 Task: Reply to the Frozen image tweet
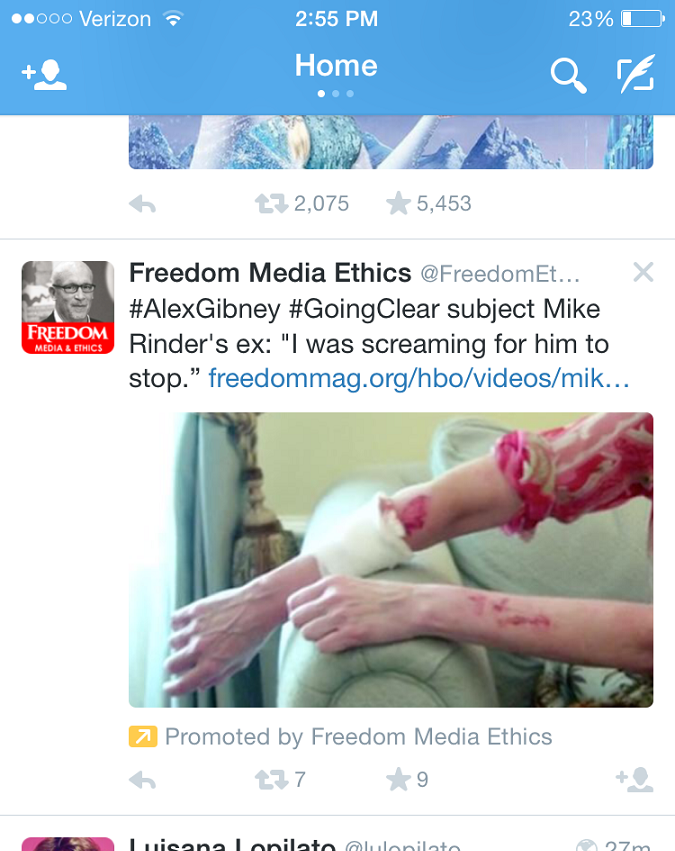[143, 205]
